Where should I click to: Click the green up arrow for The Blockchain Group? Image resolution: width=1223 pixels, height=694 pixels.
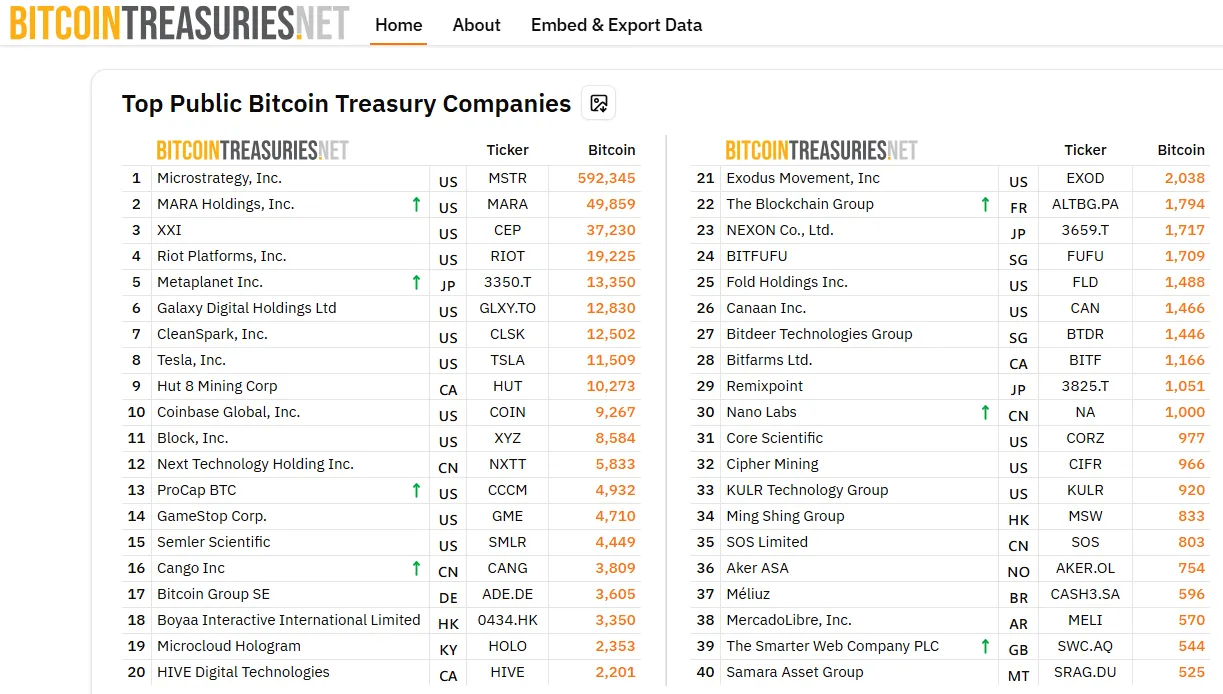point(985,204)
